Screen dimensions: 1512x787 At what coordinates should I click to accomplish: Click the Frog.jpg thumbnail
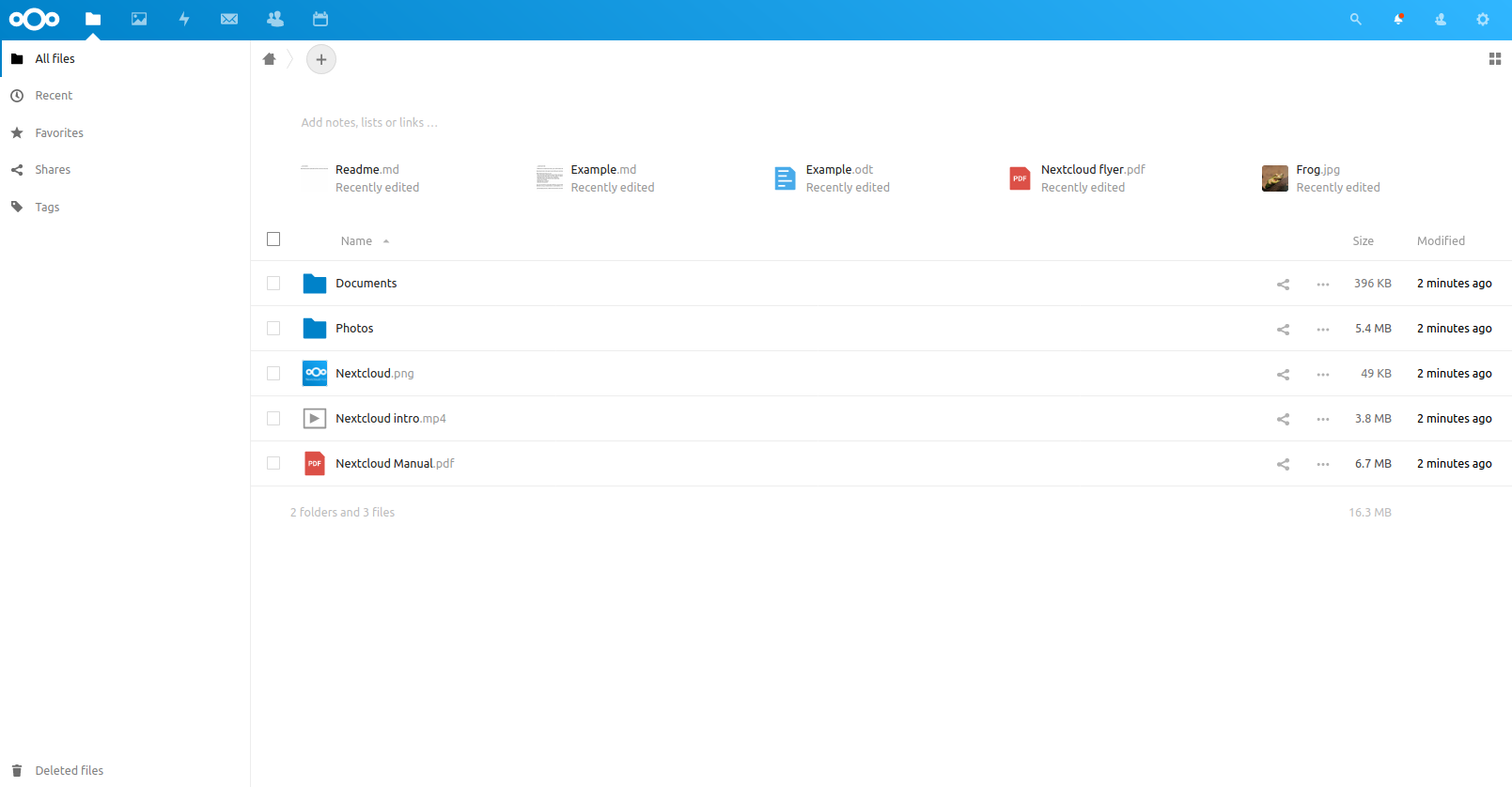coord(1275,178)
